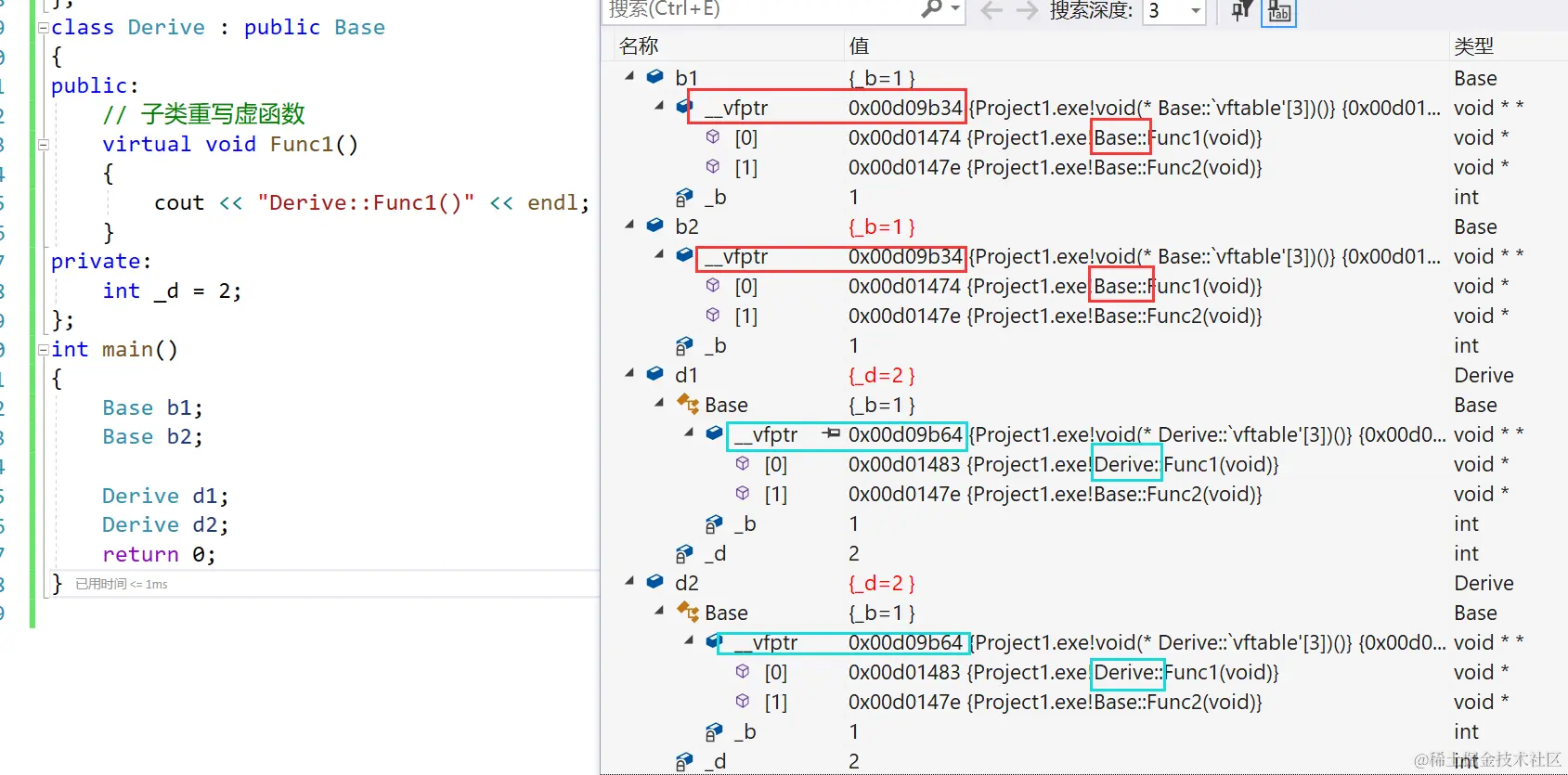This screenshot has height=775, width=1568.
Task: Click the 值 column header
Action: [859, 45]
